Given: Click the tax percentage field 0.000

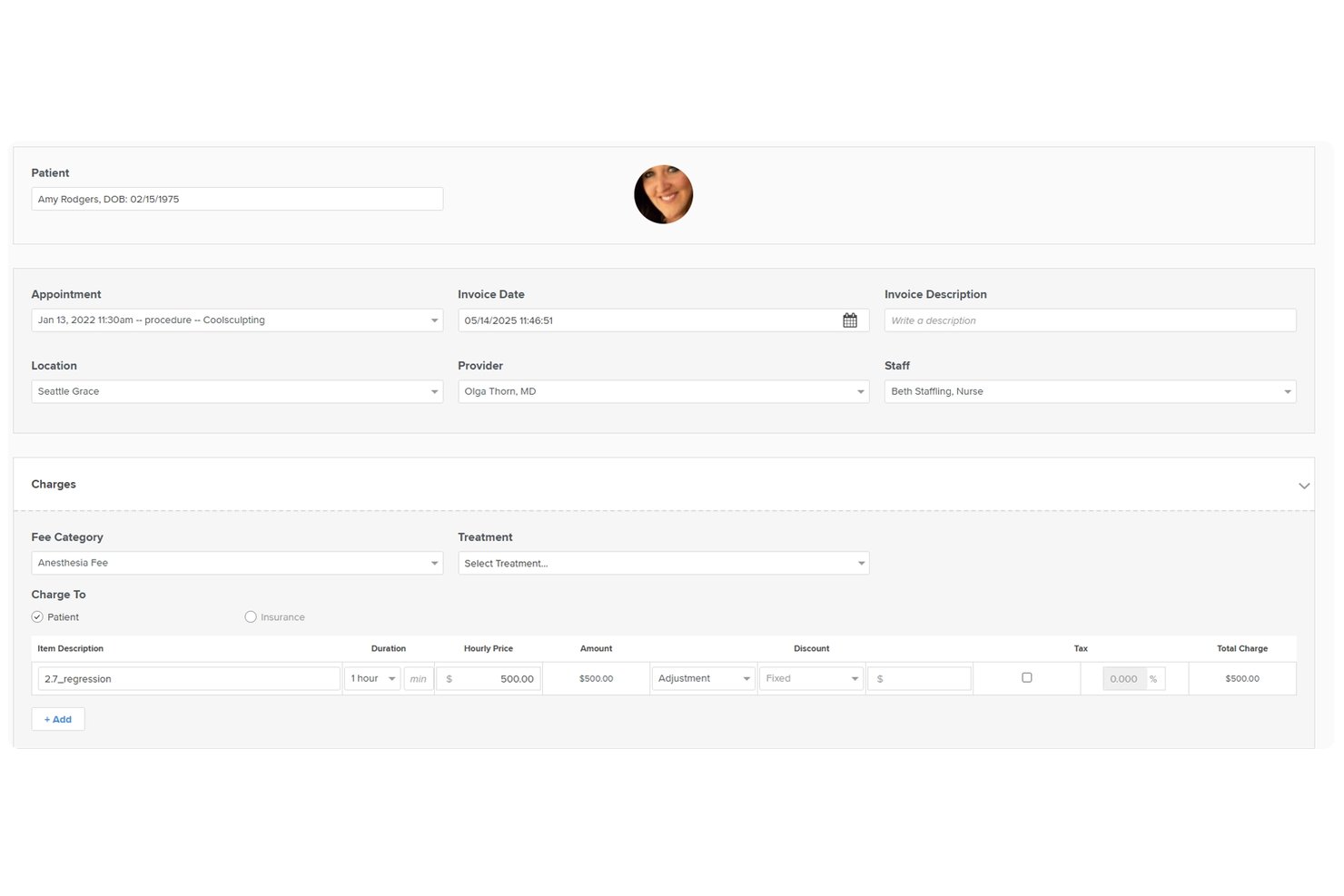Looking at the screenshot, I should (x=1124, y=678).
